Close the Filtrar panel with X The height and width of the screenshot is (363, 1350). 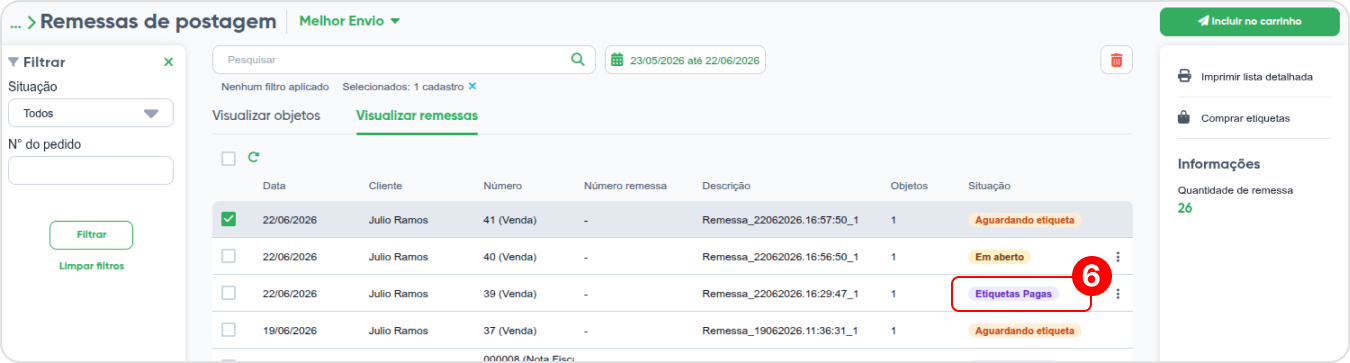coord(168,62)
